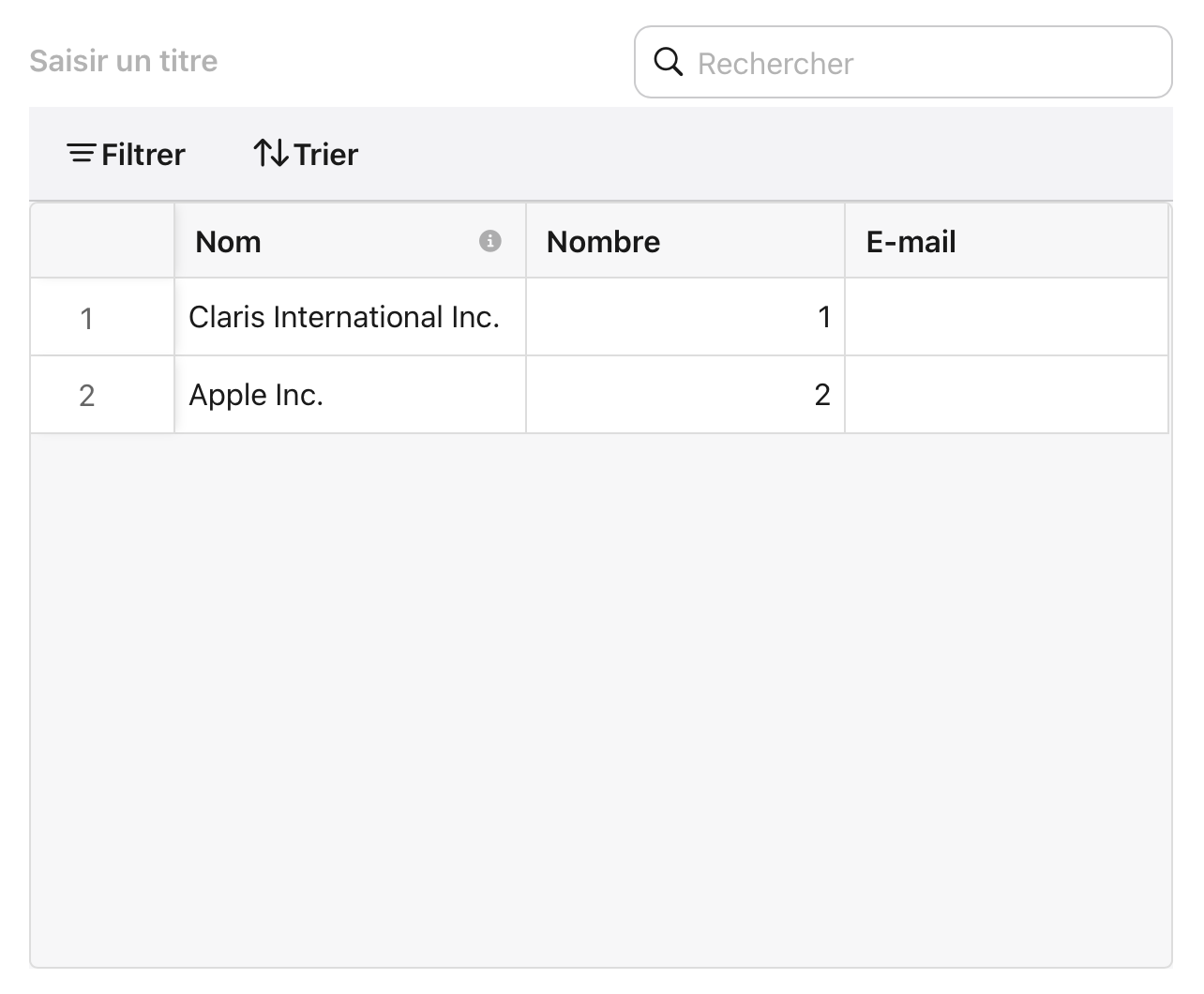The height and width of the screenshot is (994, 1204).
Task: Click the blank top-left corner header cell
Action: 102,242
